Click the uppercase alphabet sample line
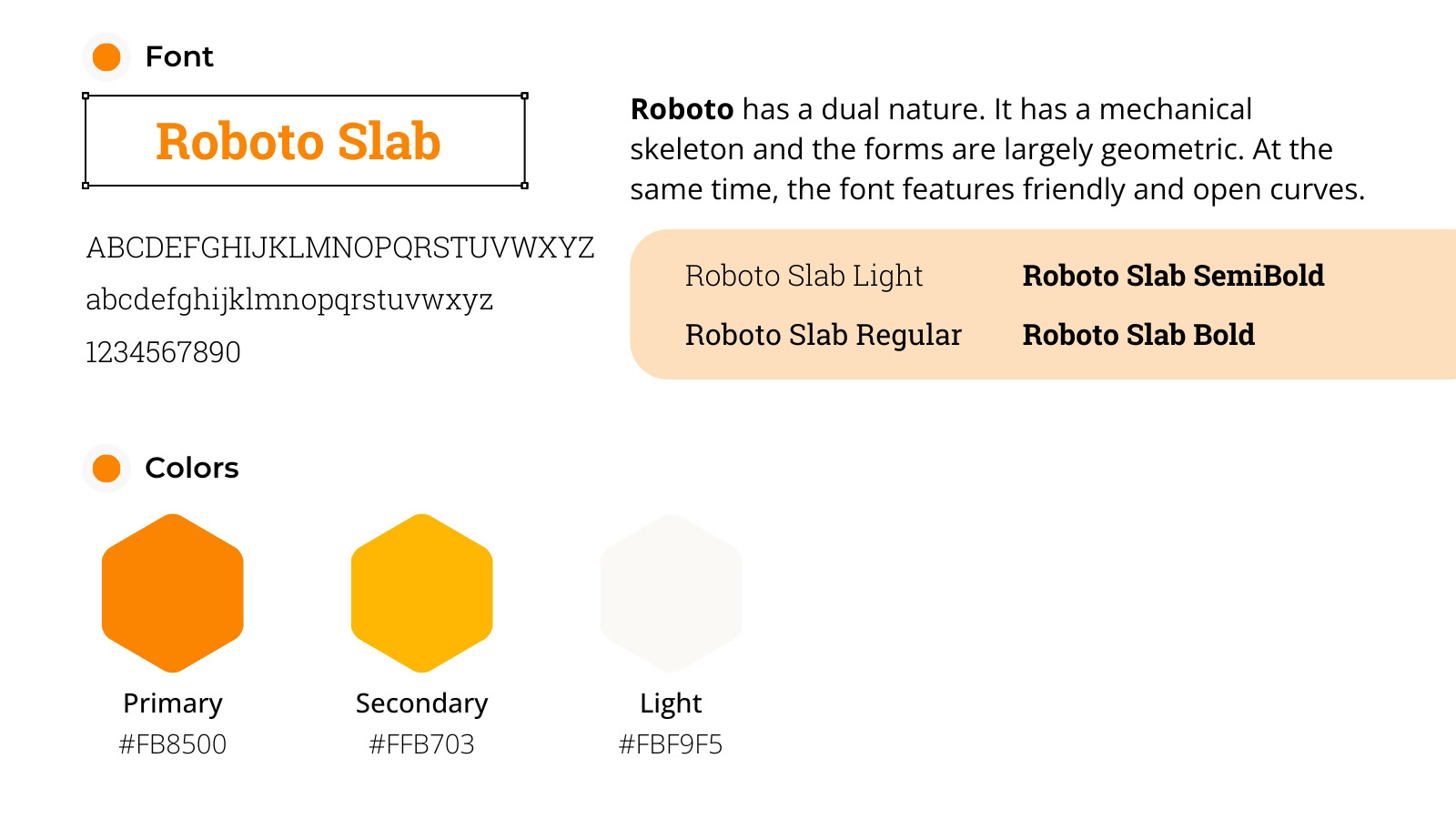This screenshot has width=1456, height=819. [x=340, y=248]
